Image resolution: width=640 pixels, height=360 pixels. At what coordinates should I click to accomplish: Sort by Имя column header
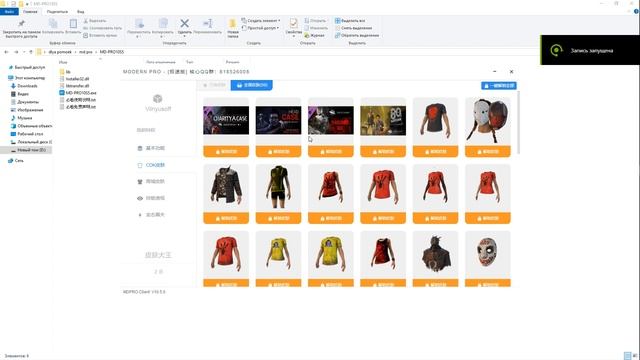pyautogui.click(x=63, y=62)
